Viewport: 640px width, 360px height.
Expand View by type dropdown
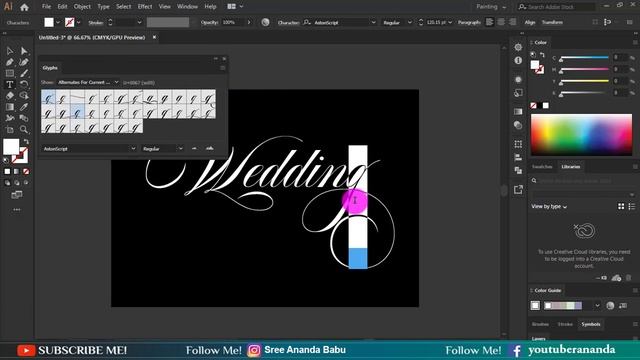click(549, 207)
